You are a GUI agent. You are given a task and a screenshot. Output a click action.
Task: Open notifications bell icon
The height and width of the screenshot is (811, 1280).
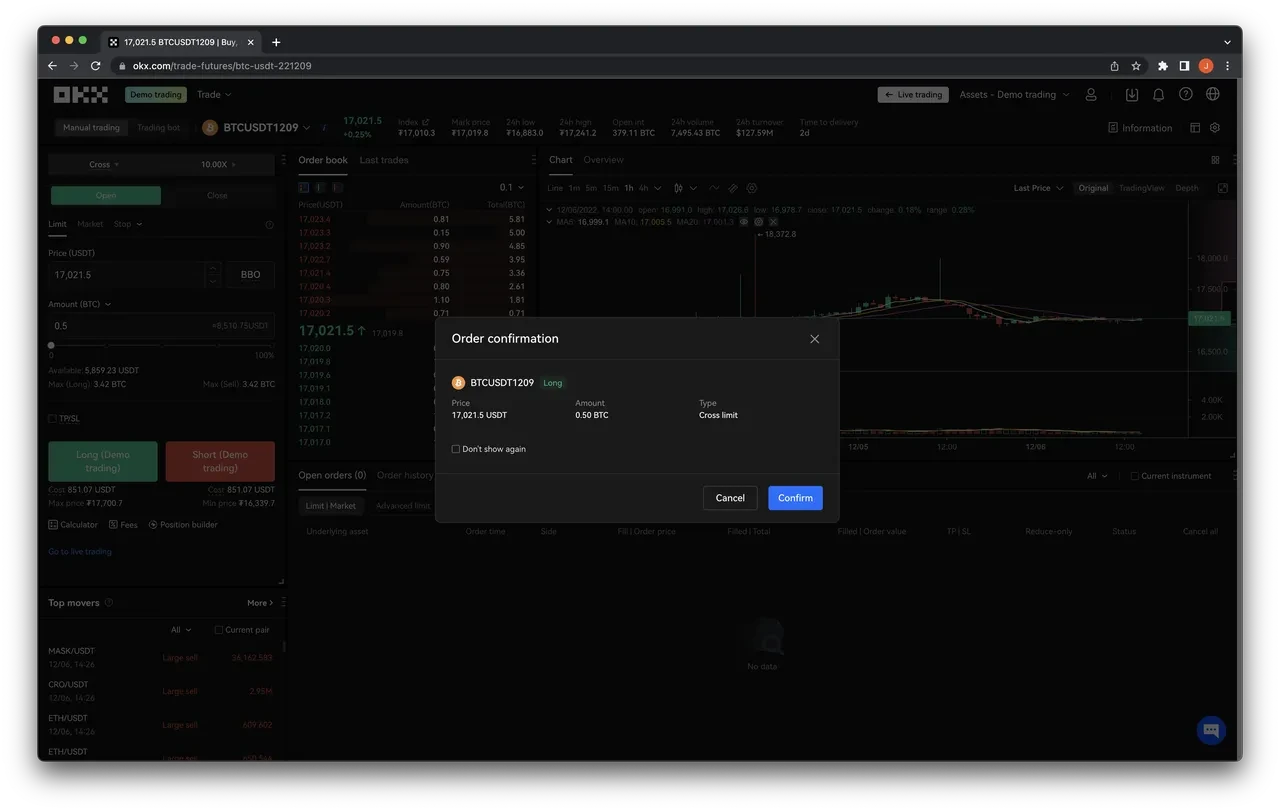[1159, 95]
